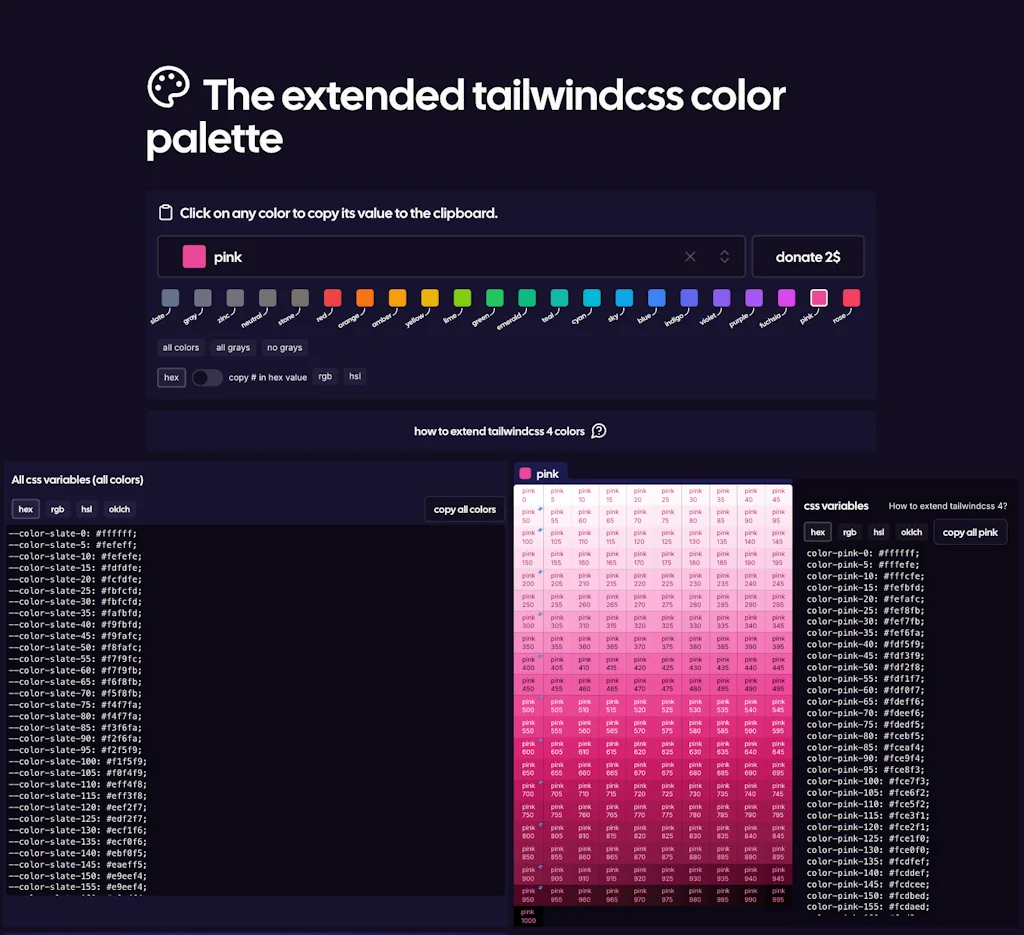Select the rgb tab in pink css variables panel
Image resolution: width=1024 pixels, height=935 pixels.
(x=849, y=532)
